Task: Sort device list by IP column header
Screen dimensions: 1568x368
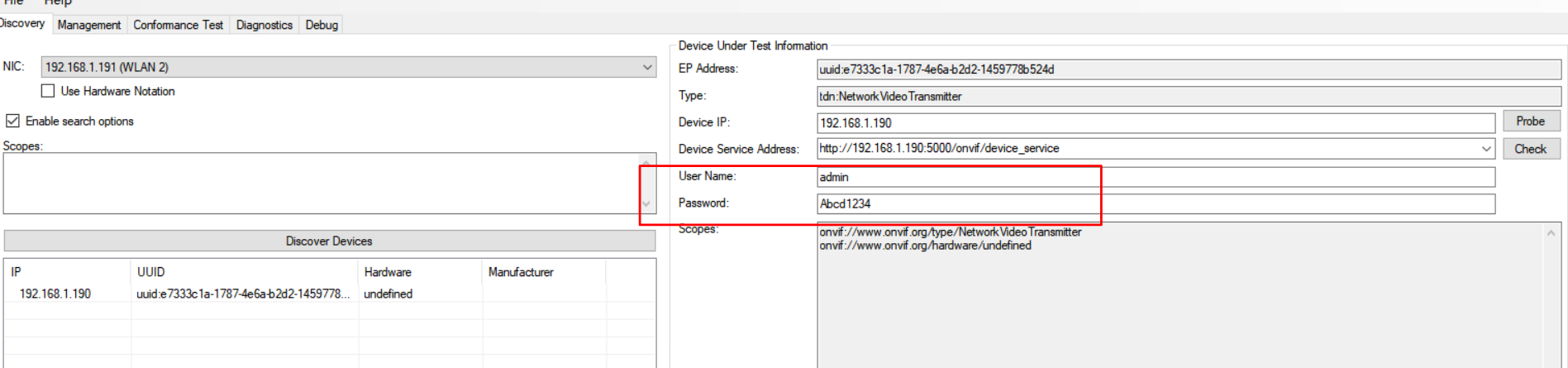Action: (68, 272)
